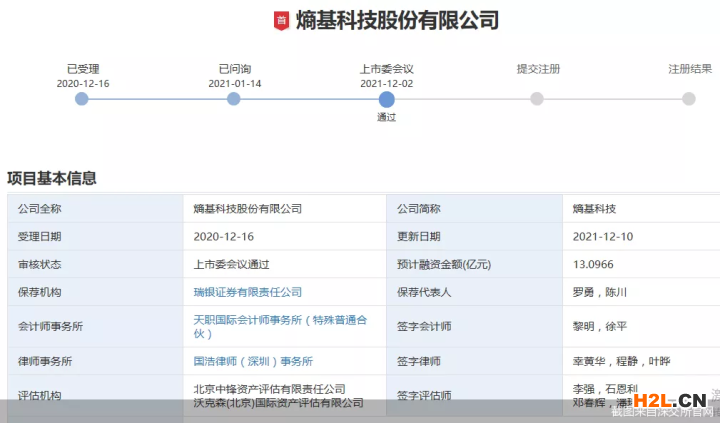
Task: Click the 沃克森(北京)国际资产评估有限公司 appraiser entry
Action: [x=278, y=402]
